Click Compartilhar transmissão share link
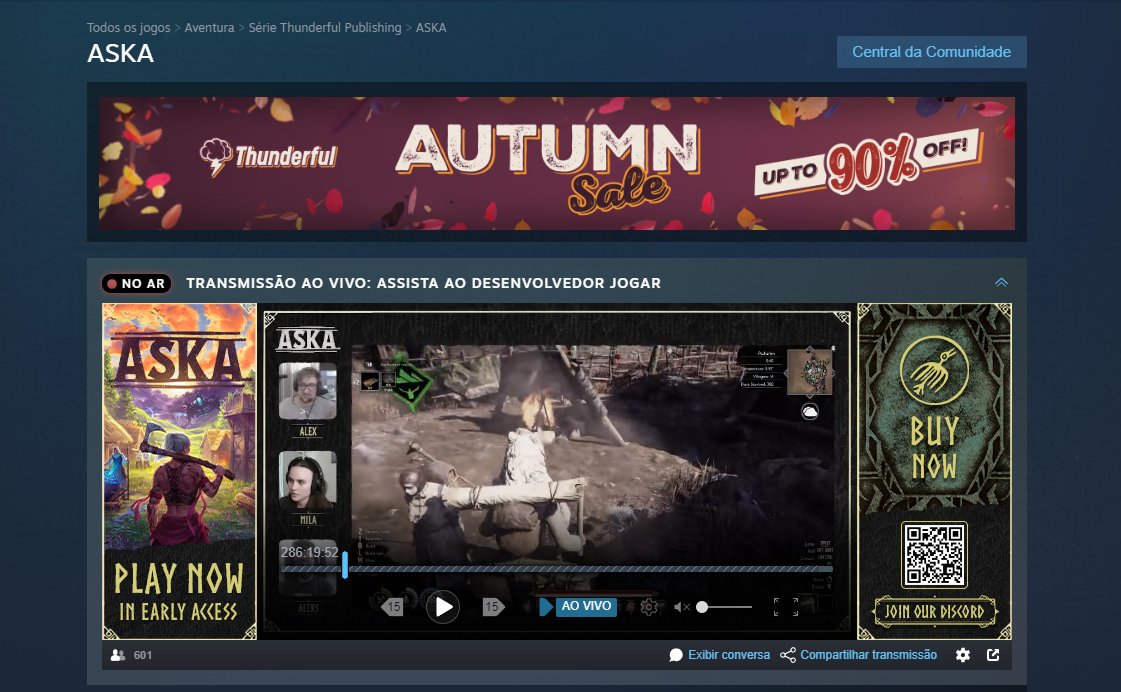Screen dimensions: 1121x692 [868, 655]
